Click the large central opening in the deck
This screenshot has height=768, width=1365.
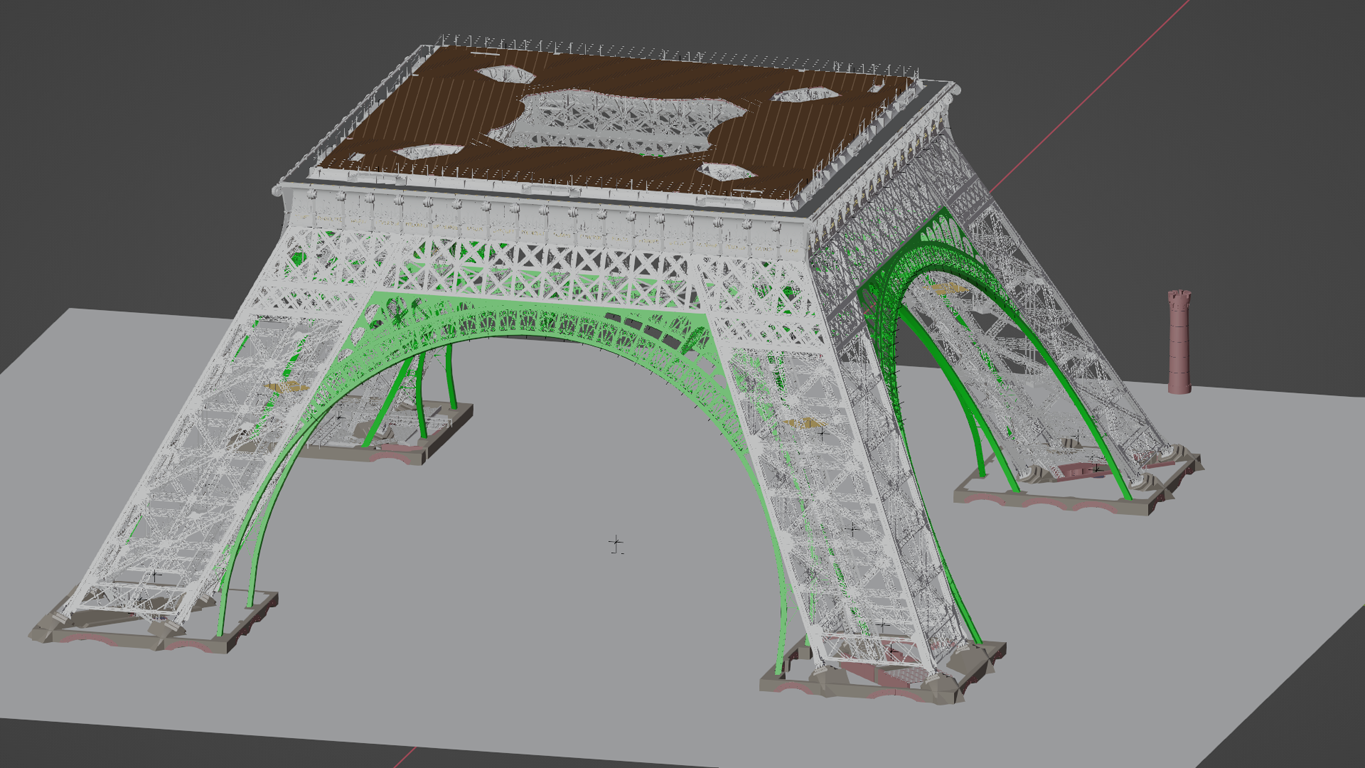(x=610, y=118)
